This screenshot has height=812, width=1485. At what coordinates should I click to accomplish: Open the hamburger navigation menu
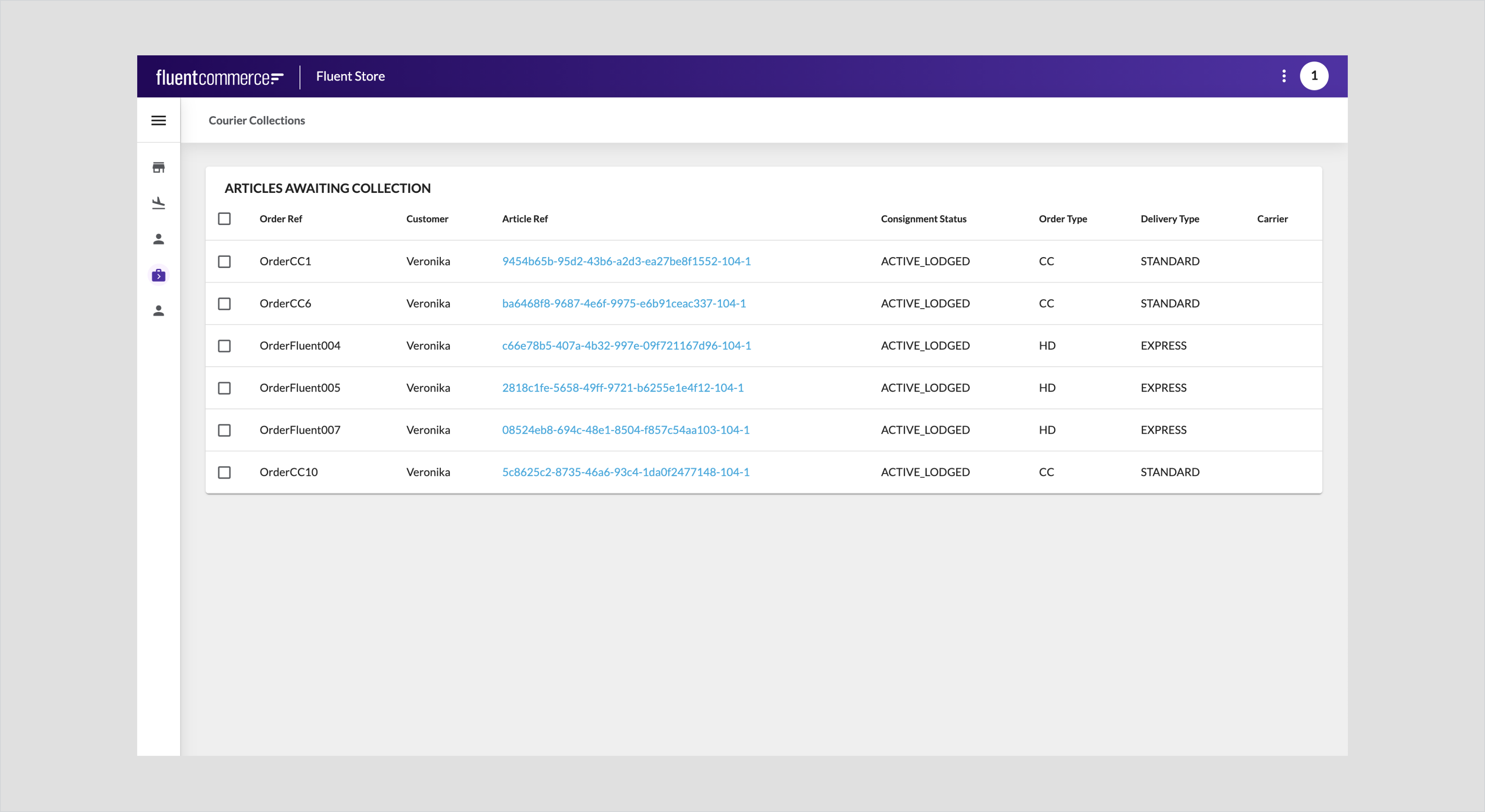159,121
